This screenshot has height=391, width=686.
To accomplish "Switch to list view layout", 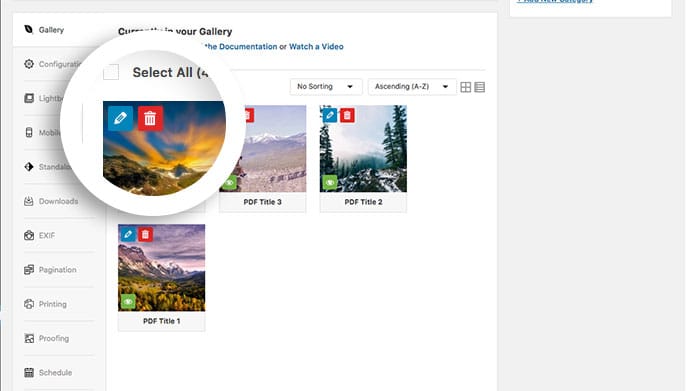I will point(480,87).
